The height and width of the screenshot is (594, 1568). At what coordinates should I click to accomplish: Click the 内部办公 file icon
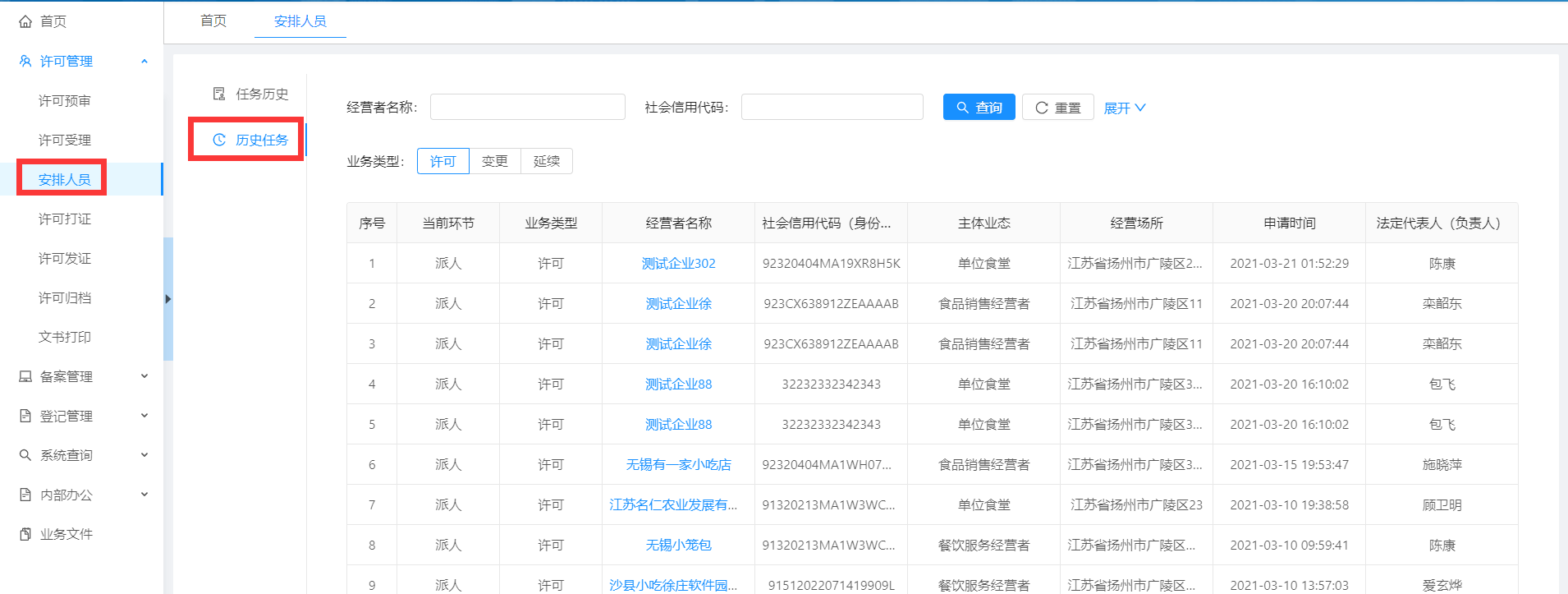point(25,495)
